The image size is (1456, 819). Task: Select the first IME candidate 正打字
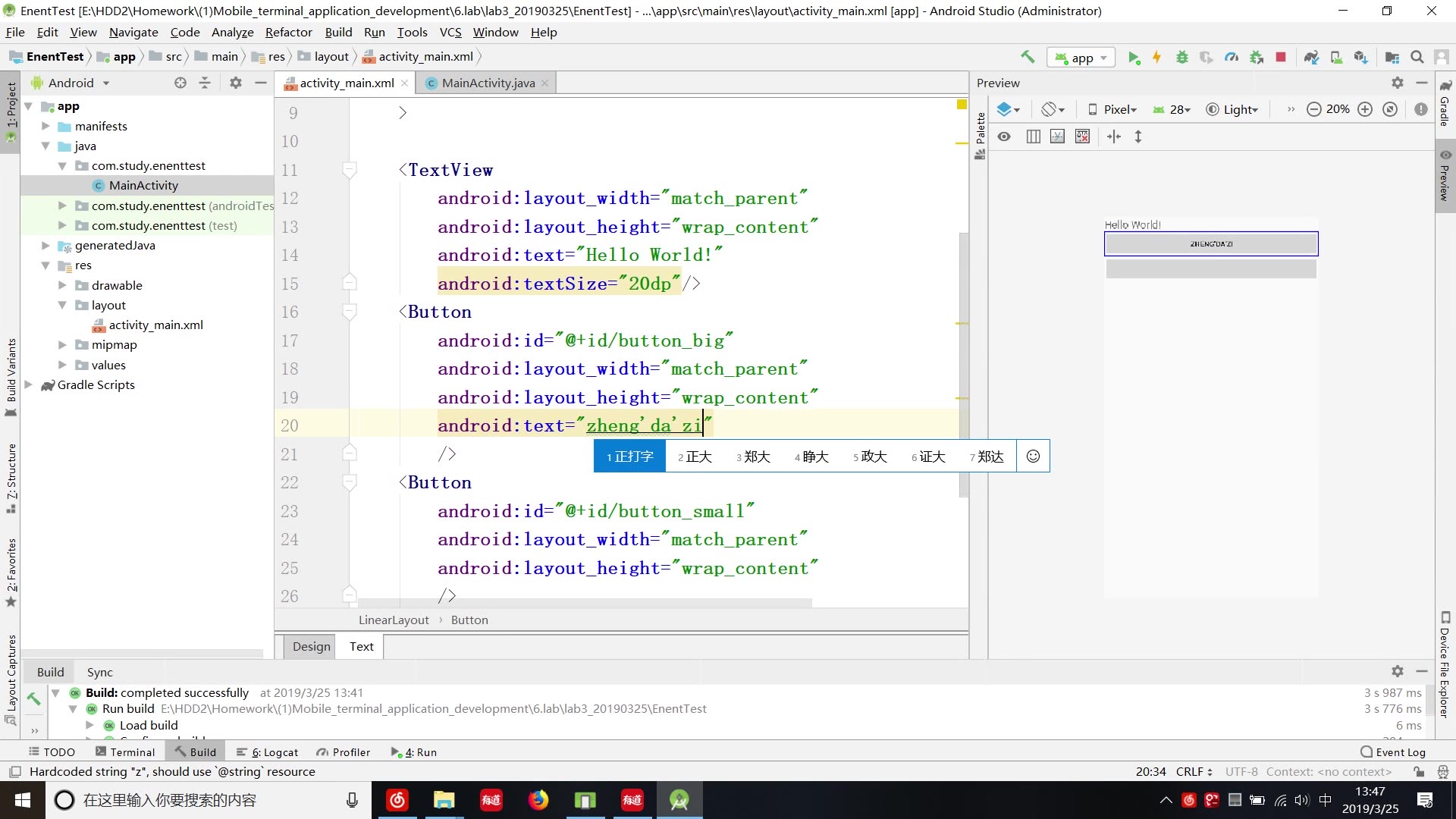(x=629, y=457)
